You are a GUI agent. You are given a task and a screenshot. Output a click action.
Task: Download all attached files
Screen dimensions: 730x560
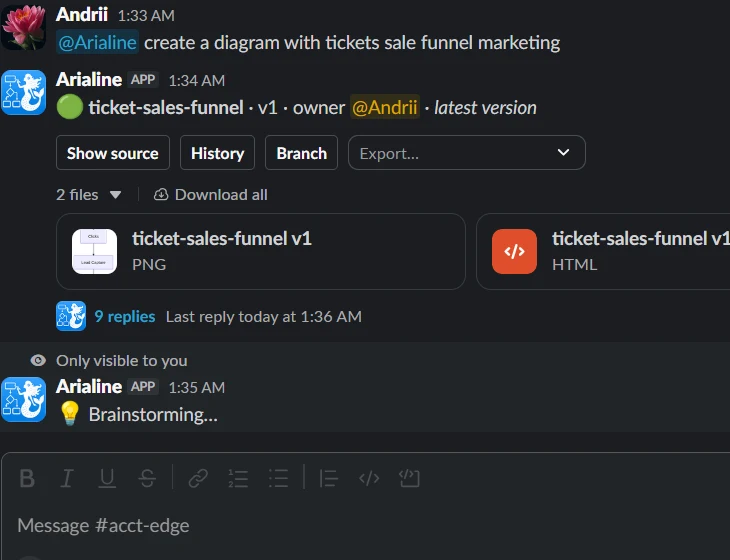tap(211, 195)
